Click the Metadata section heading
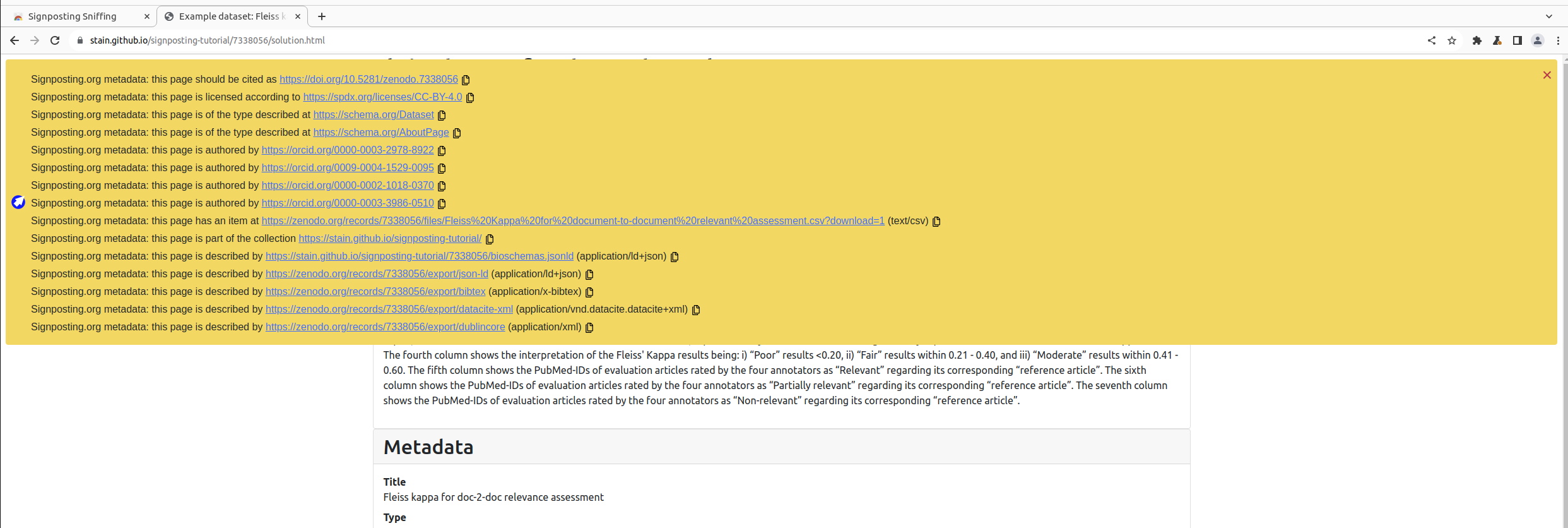The width and height of the screenshot is (1568, 528). pos(428,447)
